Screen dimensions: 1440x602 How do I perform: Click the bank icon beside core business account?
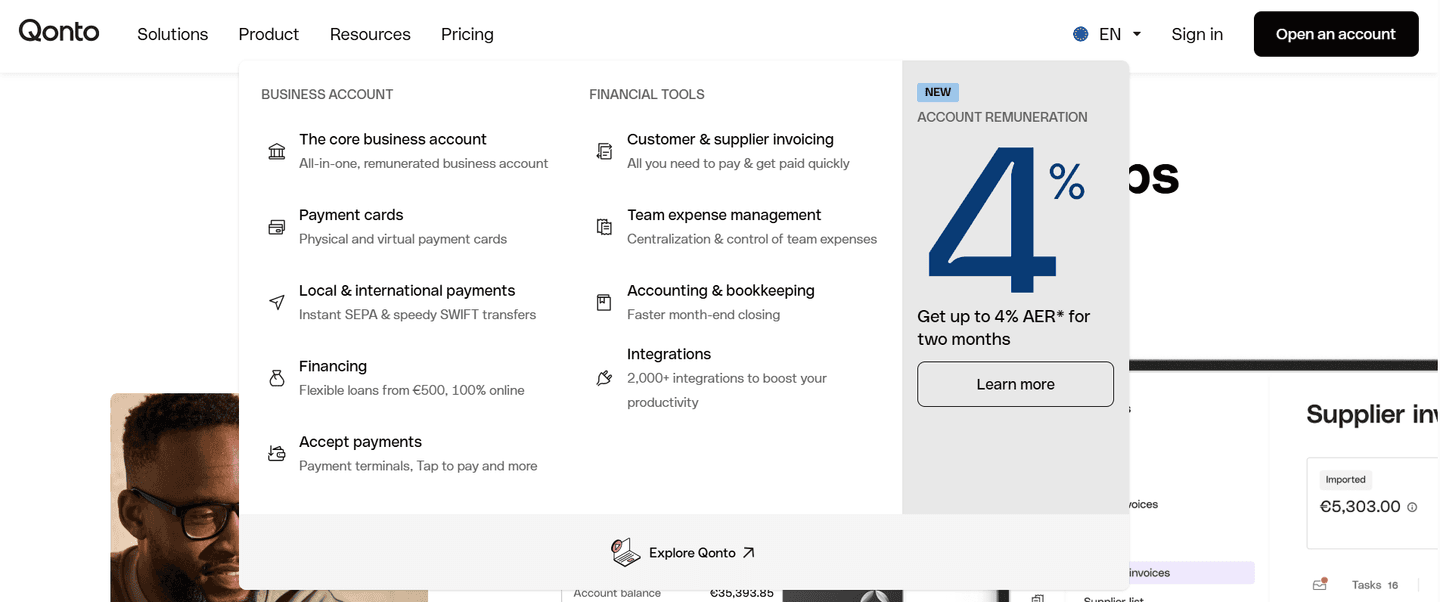pos(277,151)
